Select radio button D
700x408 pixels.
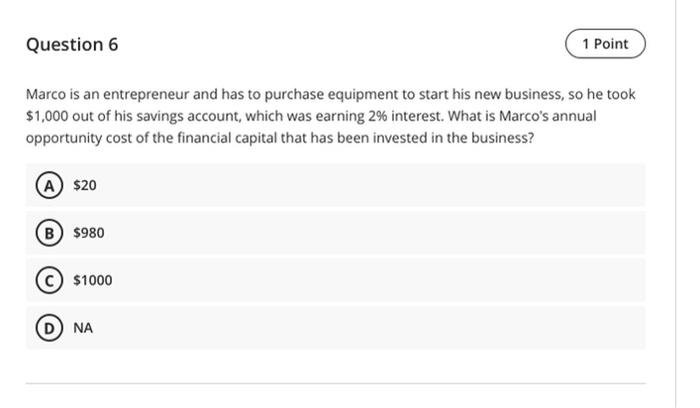point(45,328)
